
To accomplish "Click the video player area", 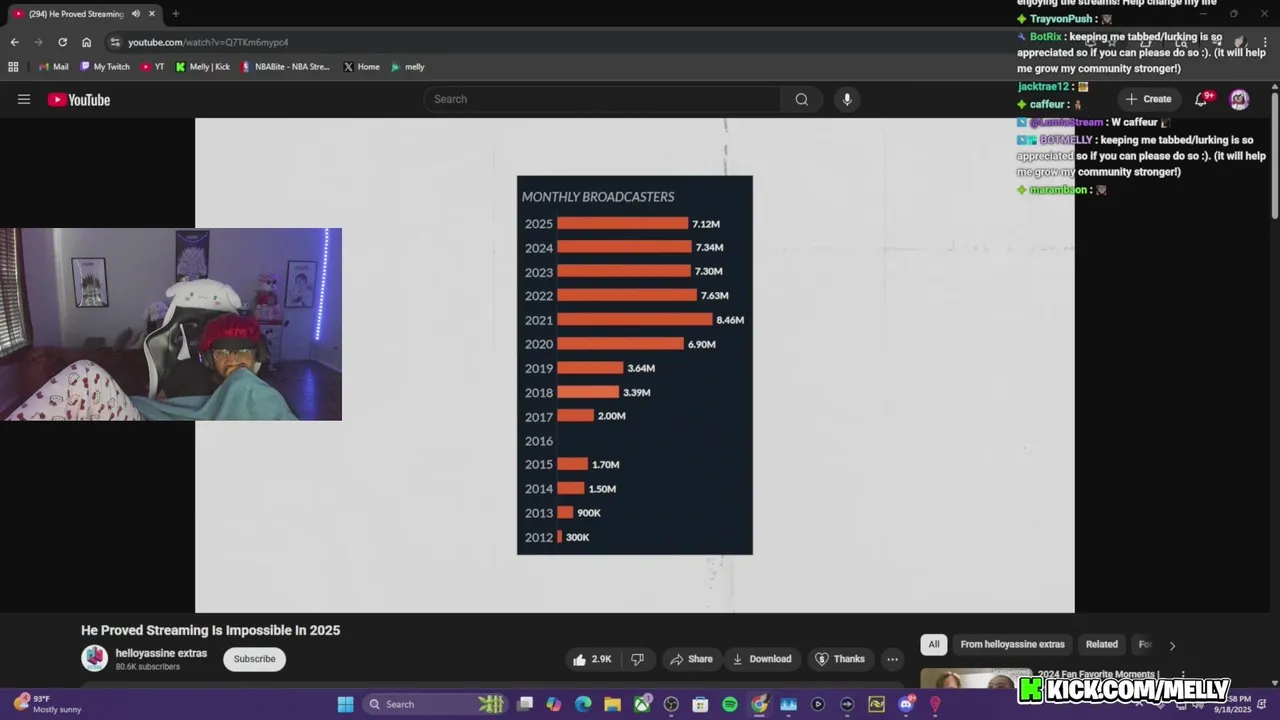I will pyautogui.click(x=634, y=365).
